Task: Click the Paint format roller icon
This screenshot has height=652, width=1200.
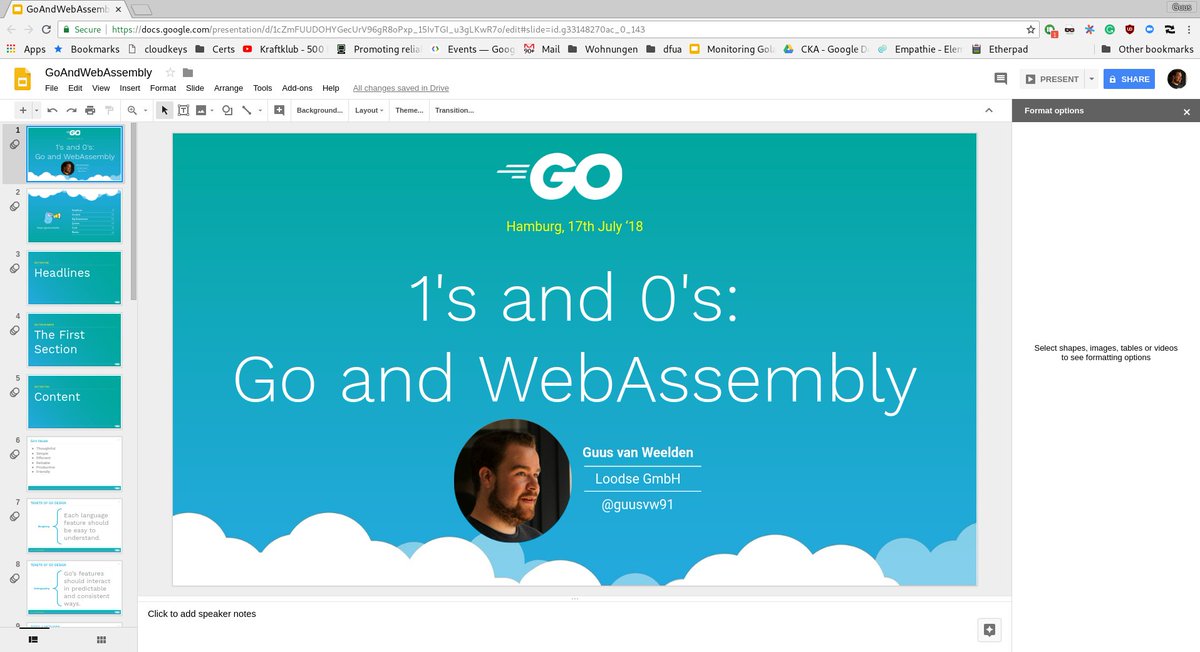Action: coord(109,110)
